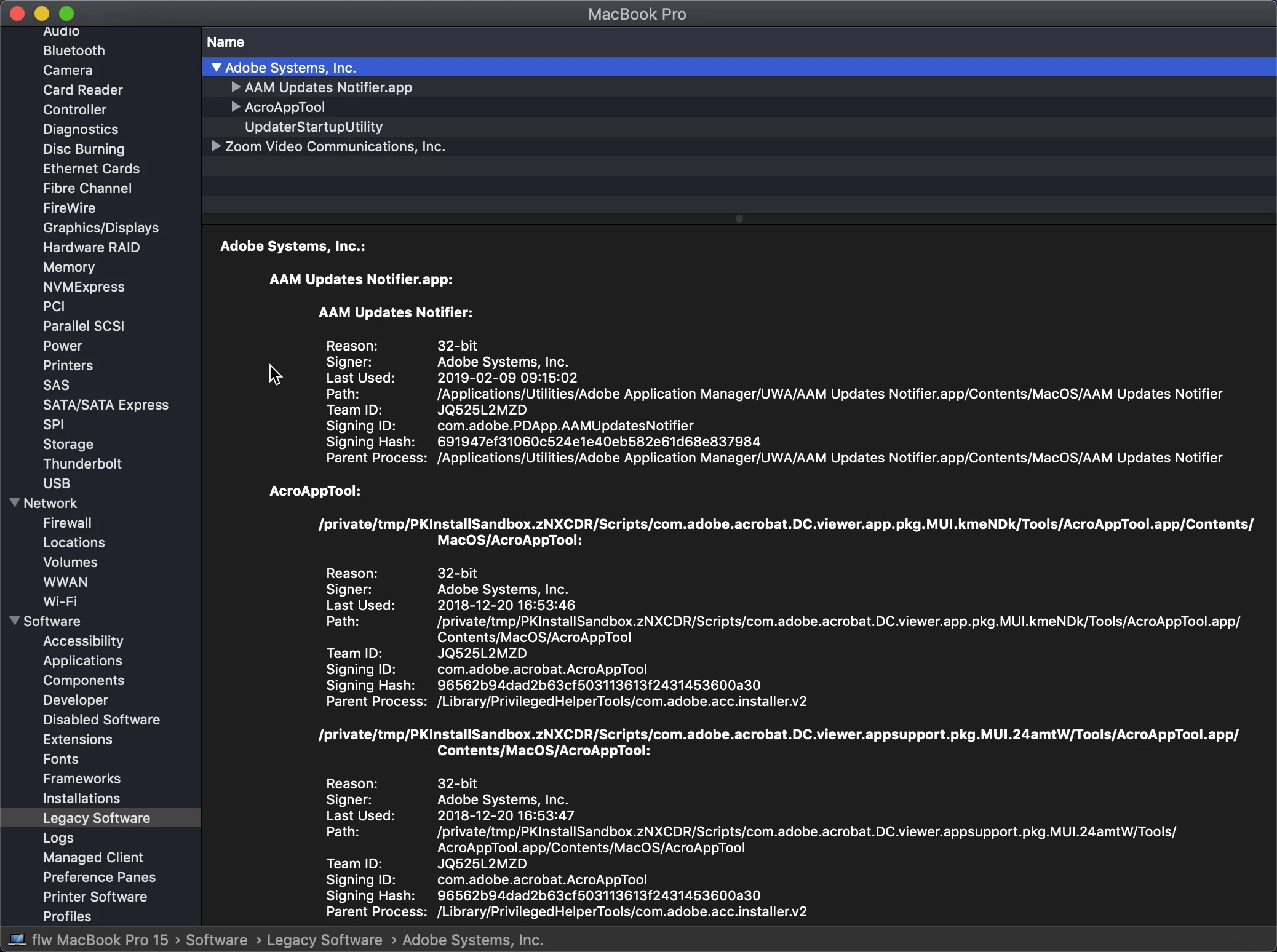The image size is (1277, 952).
Task: Select Thunderbolt in the hardware list
Action: (82, 464)
